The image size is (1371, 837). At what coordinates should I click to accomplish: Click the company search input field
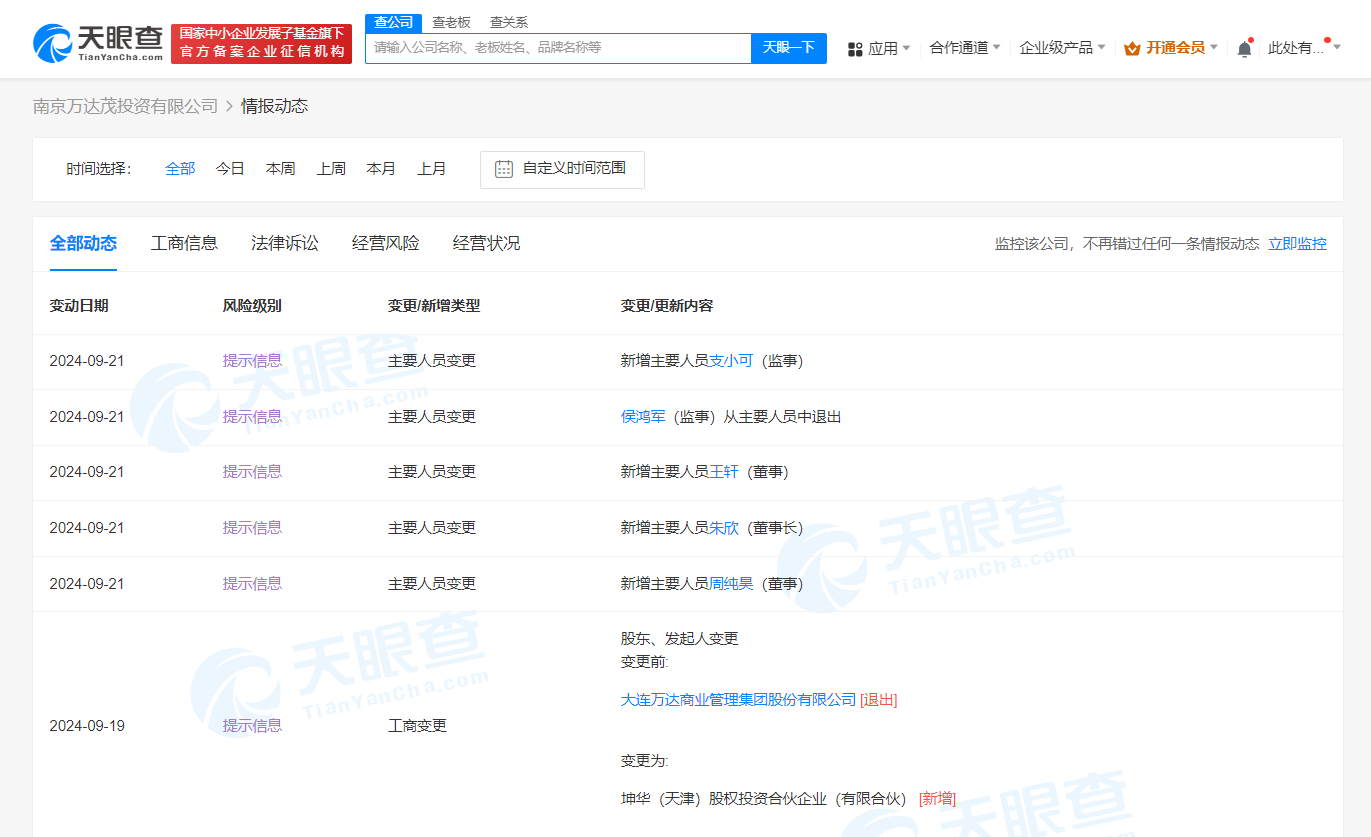557,47
